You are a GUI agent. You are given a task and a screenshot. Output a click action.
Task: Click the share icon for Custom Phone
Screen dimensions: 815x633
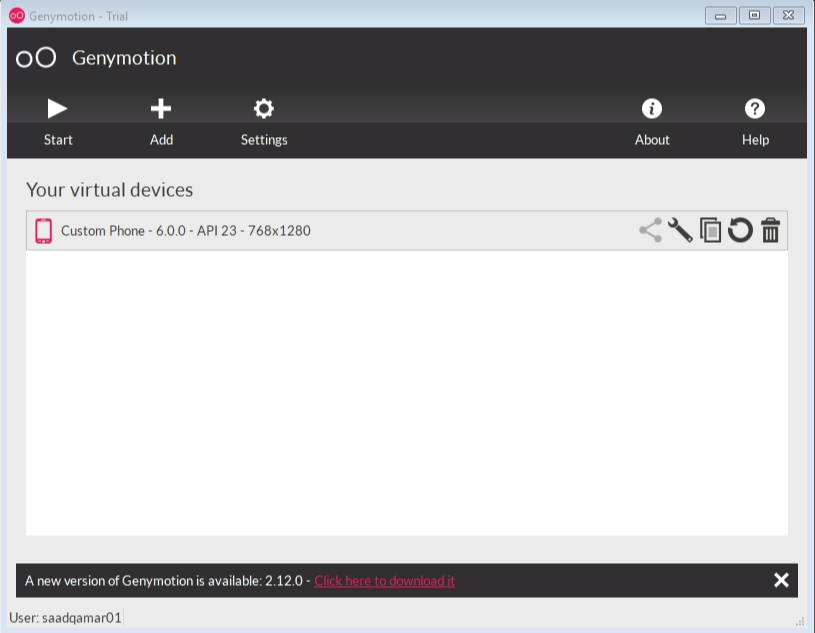pyautogui.click(x=650, y=230)
